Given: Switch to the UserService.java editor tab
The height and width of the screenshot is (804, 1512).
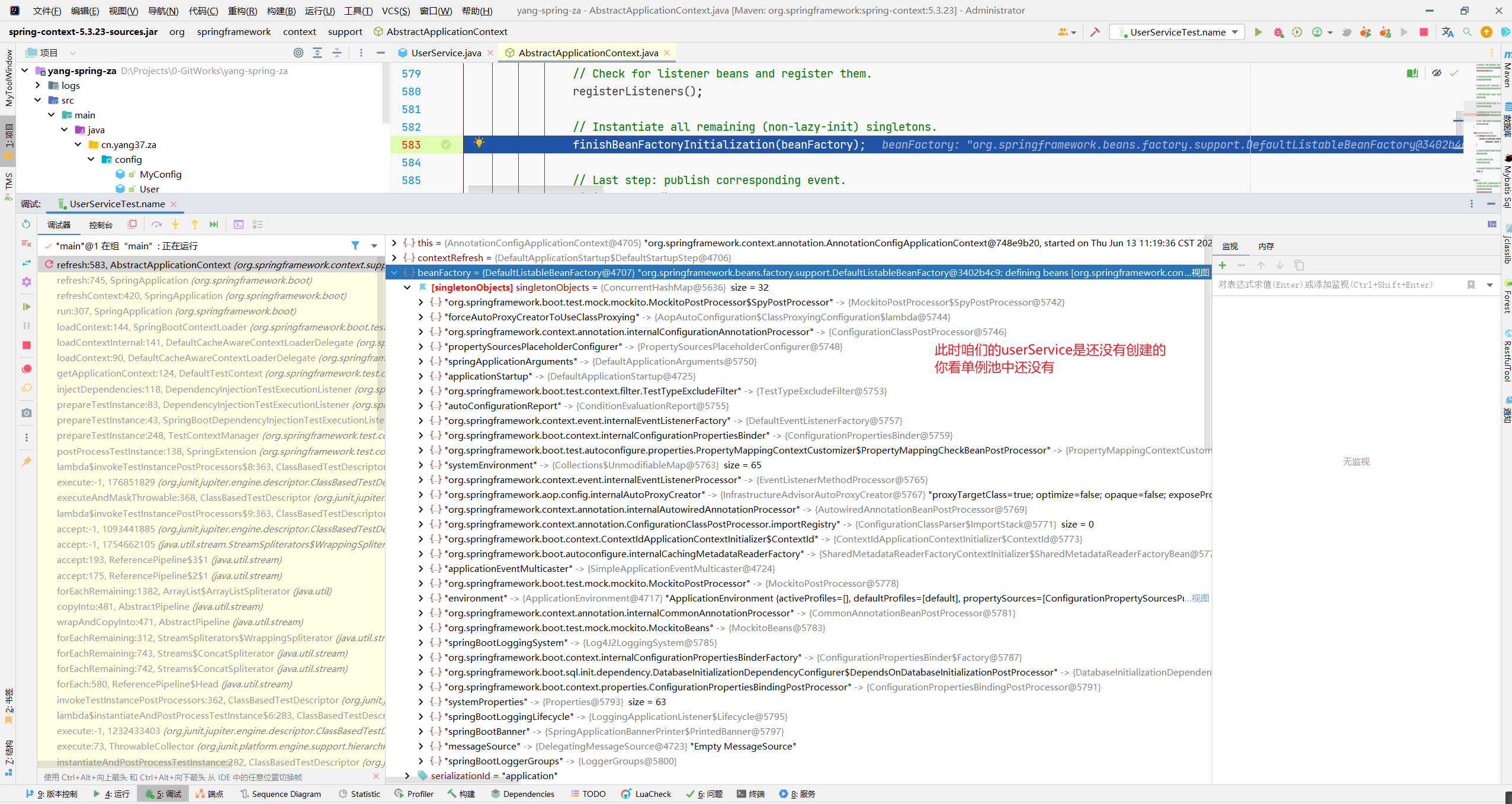Looking at the screenshot, I should coord(446,53).
